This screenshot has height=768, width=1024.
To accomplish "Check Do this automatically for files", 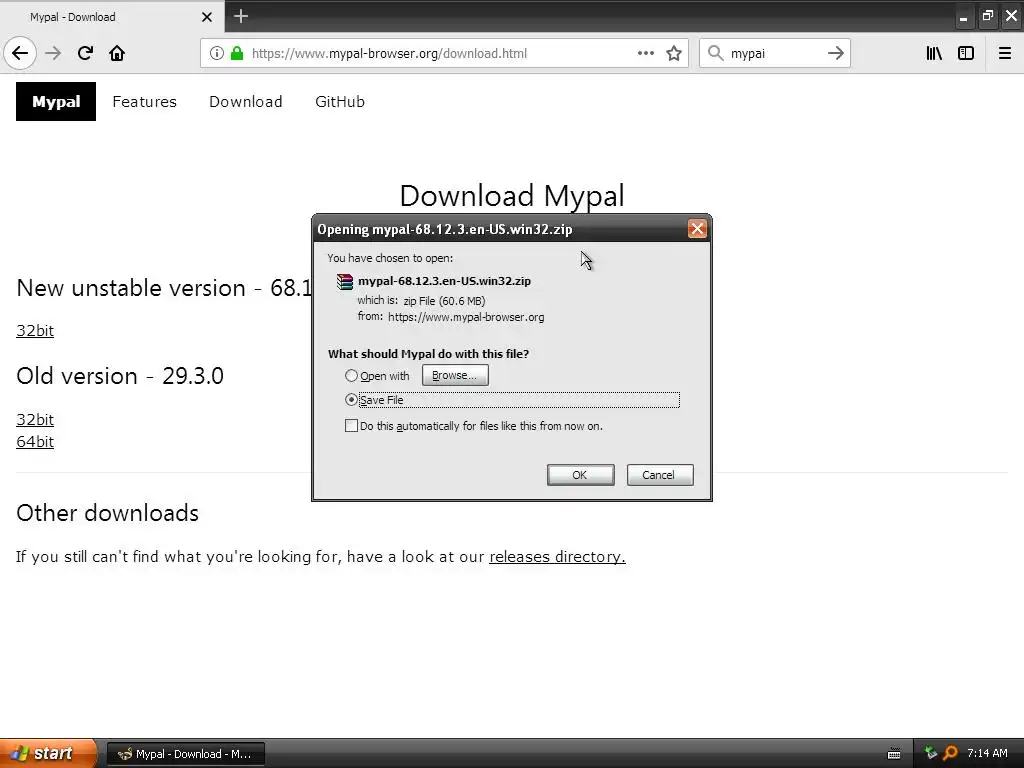I will pos(351,426).
